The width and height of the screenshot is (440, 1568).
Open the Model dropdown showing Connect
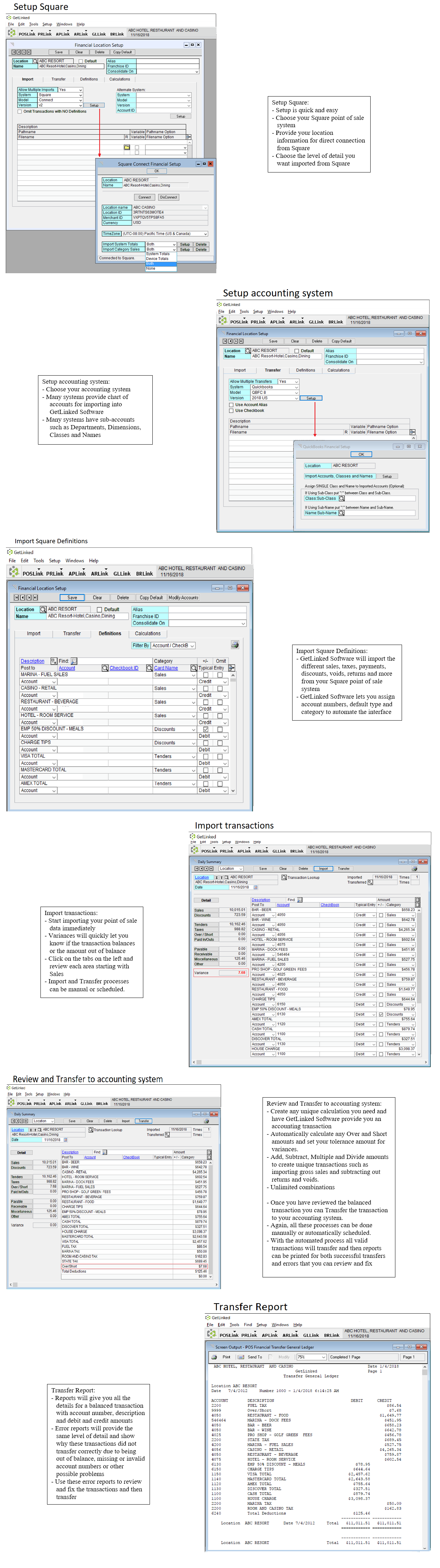point(80,100)
